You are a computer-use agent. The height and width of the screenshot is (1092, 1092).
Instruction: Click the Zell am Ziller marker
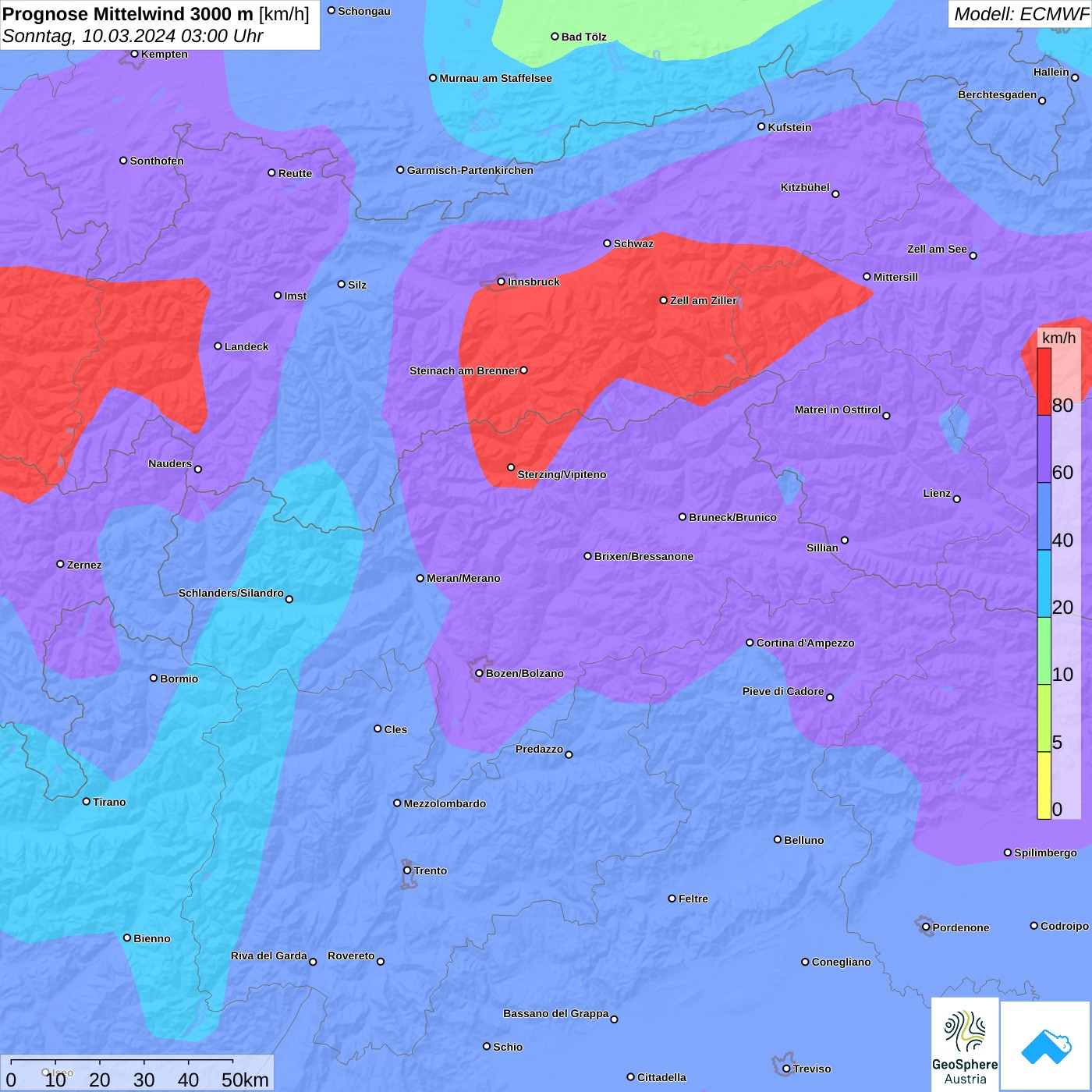point(664,300)
